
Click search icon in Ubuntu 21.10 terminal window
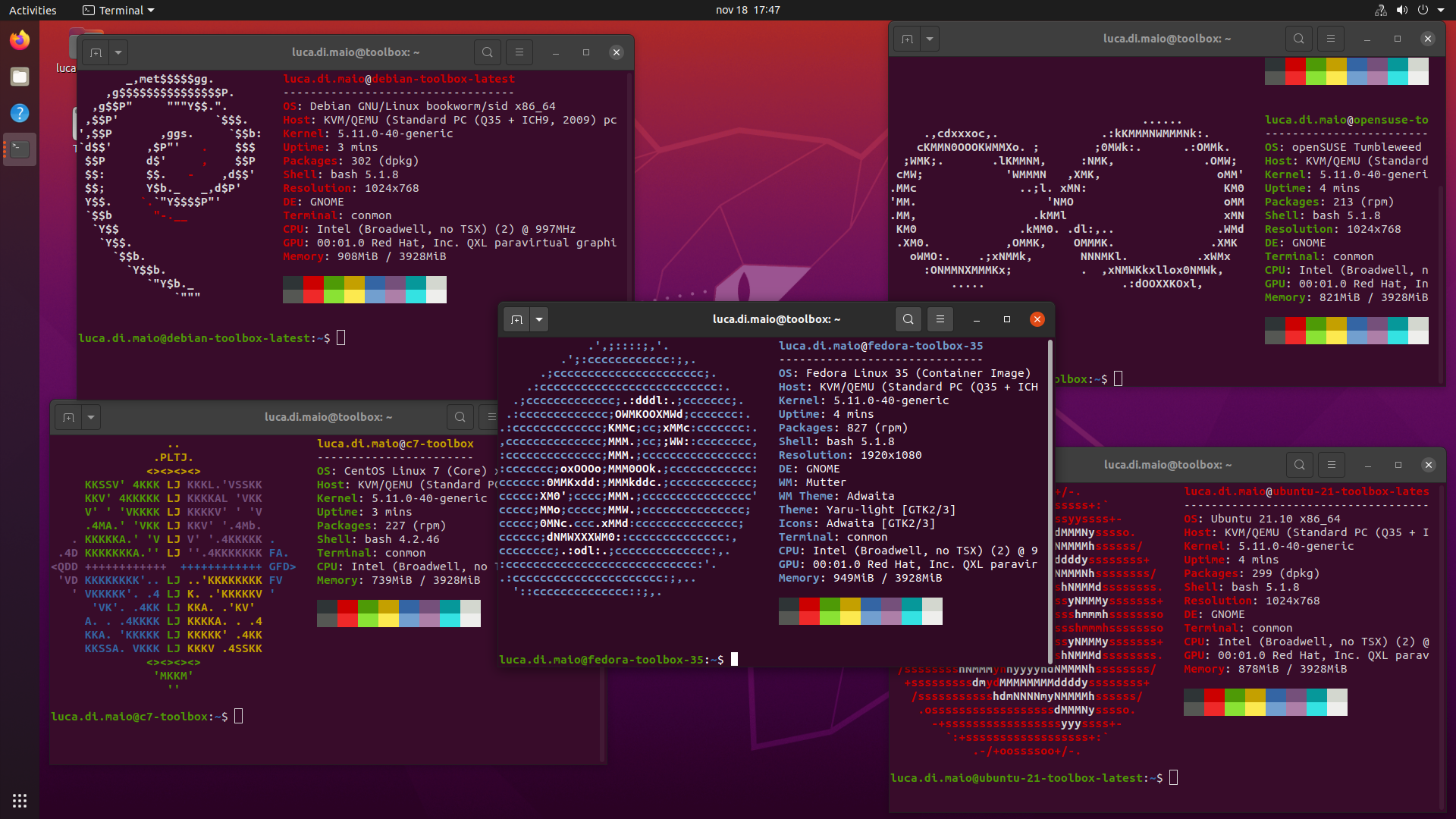[x=1300, y=465]
